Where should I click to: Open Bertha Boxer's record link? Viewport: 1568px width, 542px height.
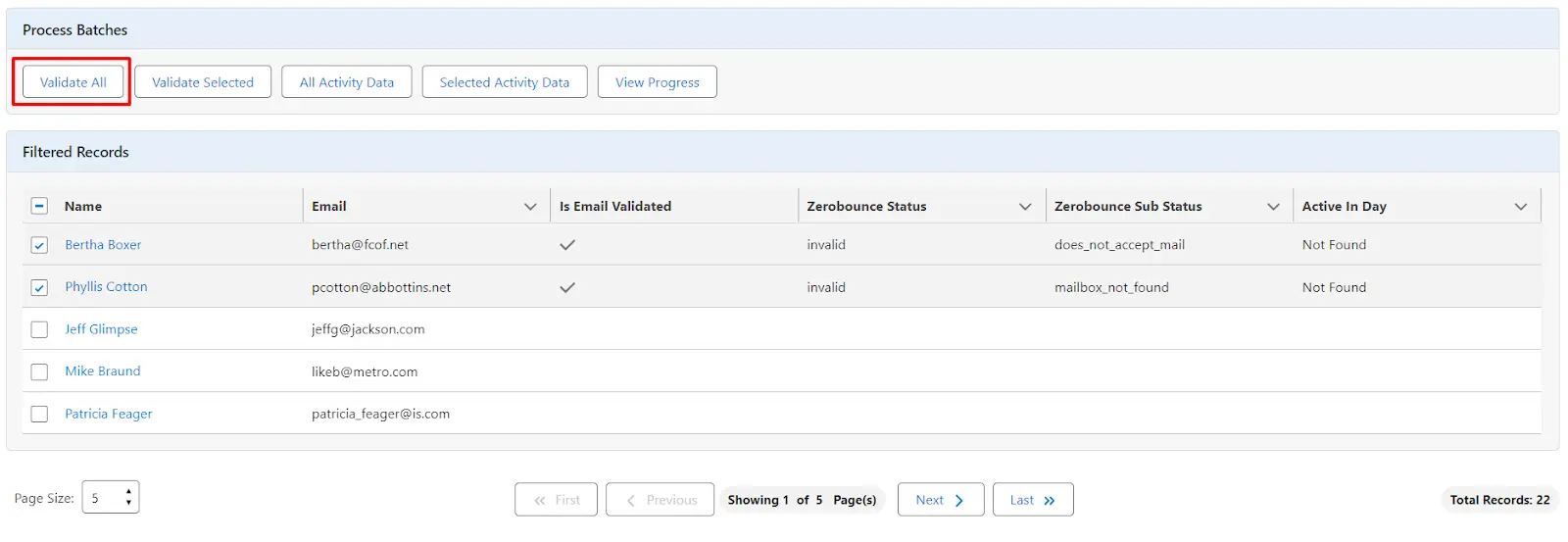pyautogui.click(x=103, y=245)
